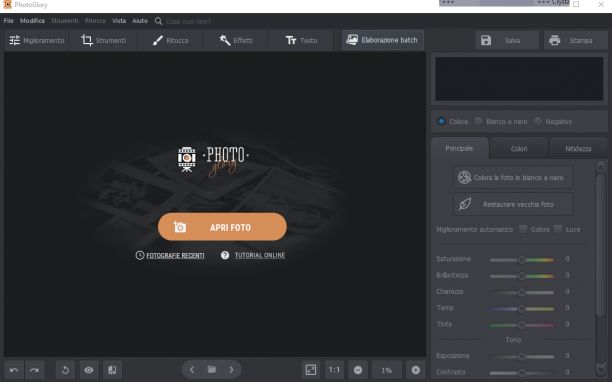Set zoom to 1:1
The image size is (612, 382).
pos(334,370)
